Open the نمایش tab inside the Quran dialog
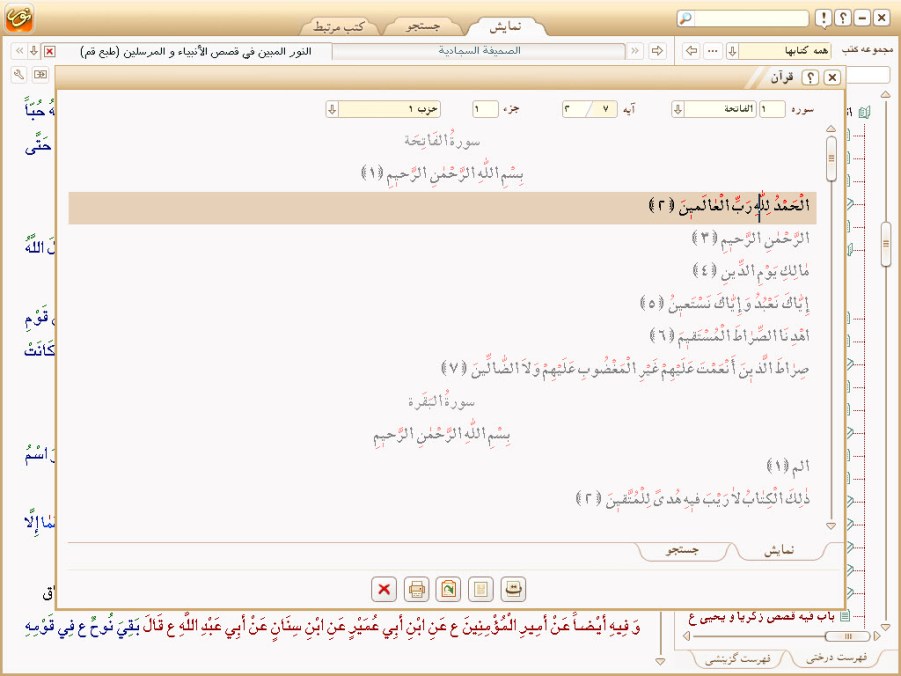 pyautogui.click(x=779, y=551)
